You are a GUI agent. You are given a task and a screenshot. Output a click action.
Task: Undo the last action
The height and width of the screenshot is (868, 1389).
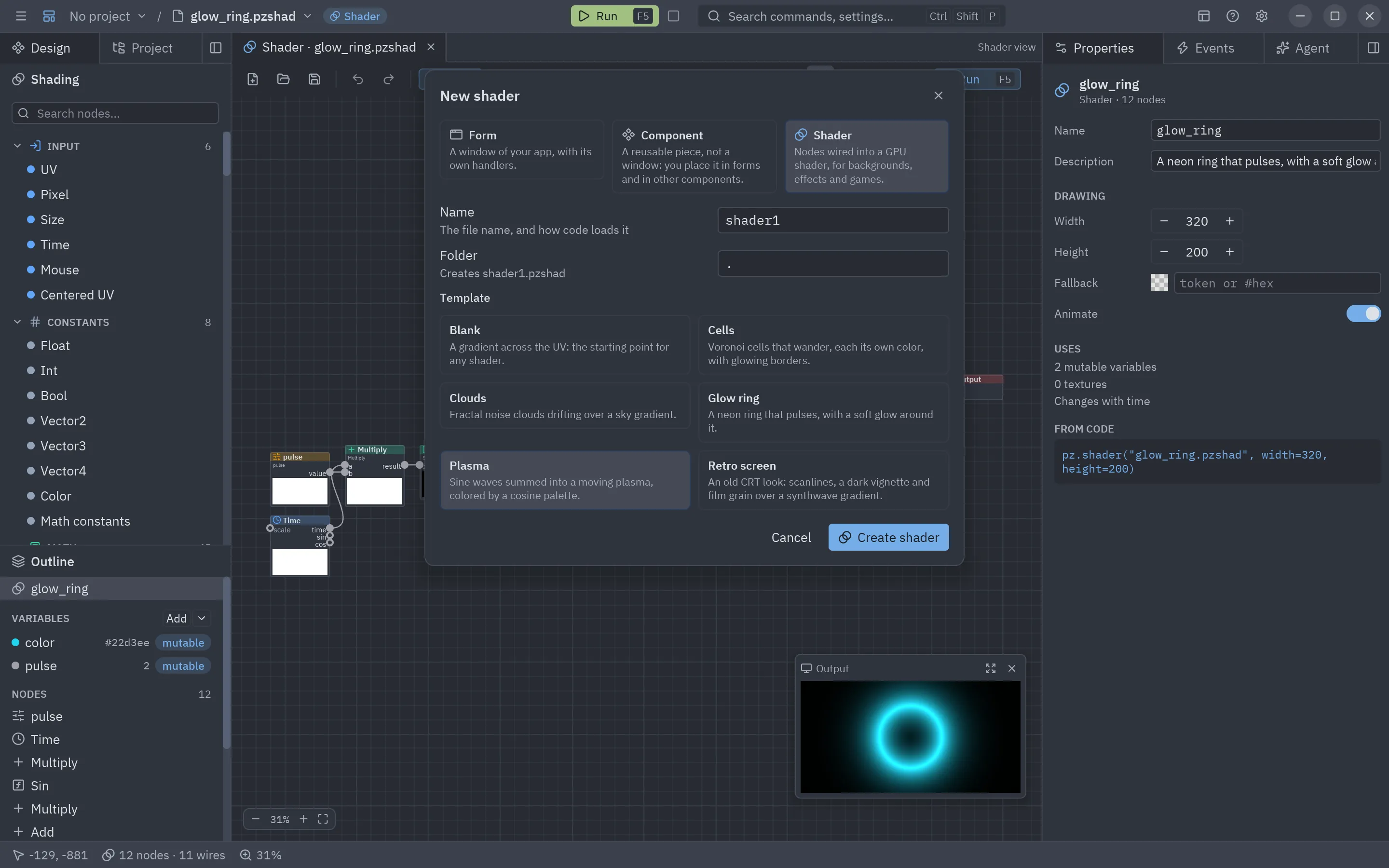tap(357, 79)
